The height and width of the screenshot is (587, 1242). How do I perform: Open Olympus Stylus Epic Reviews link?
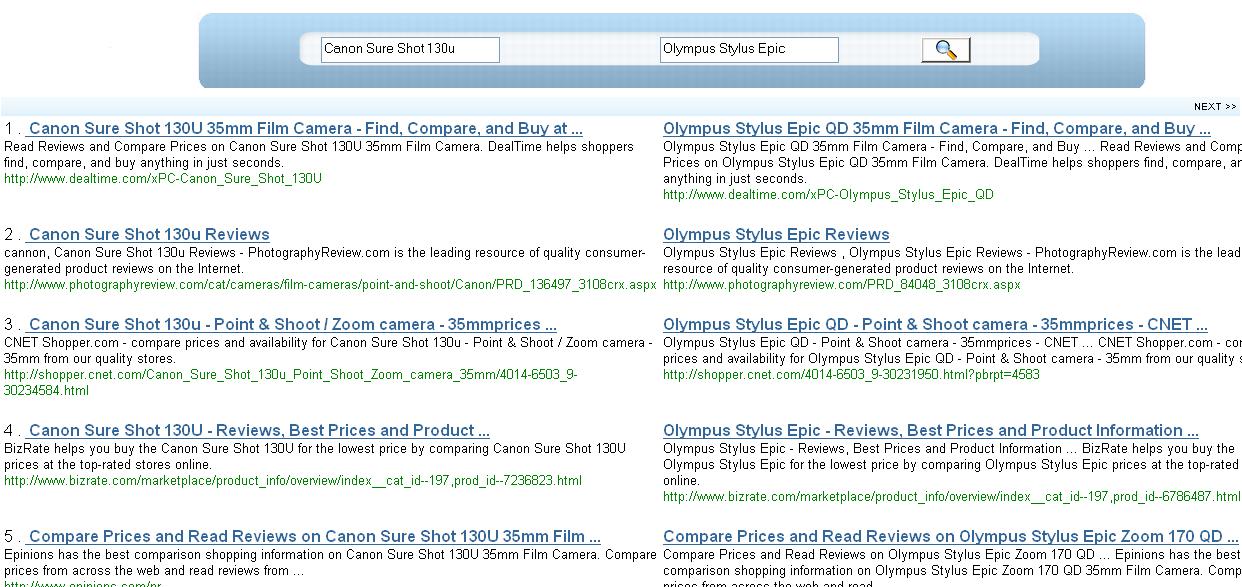tap(776, 235)
